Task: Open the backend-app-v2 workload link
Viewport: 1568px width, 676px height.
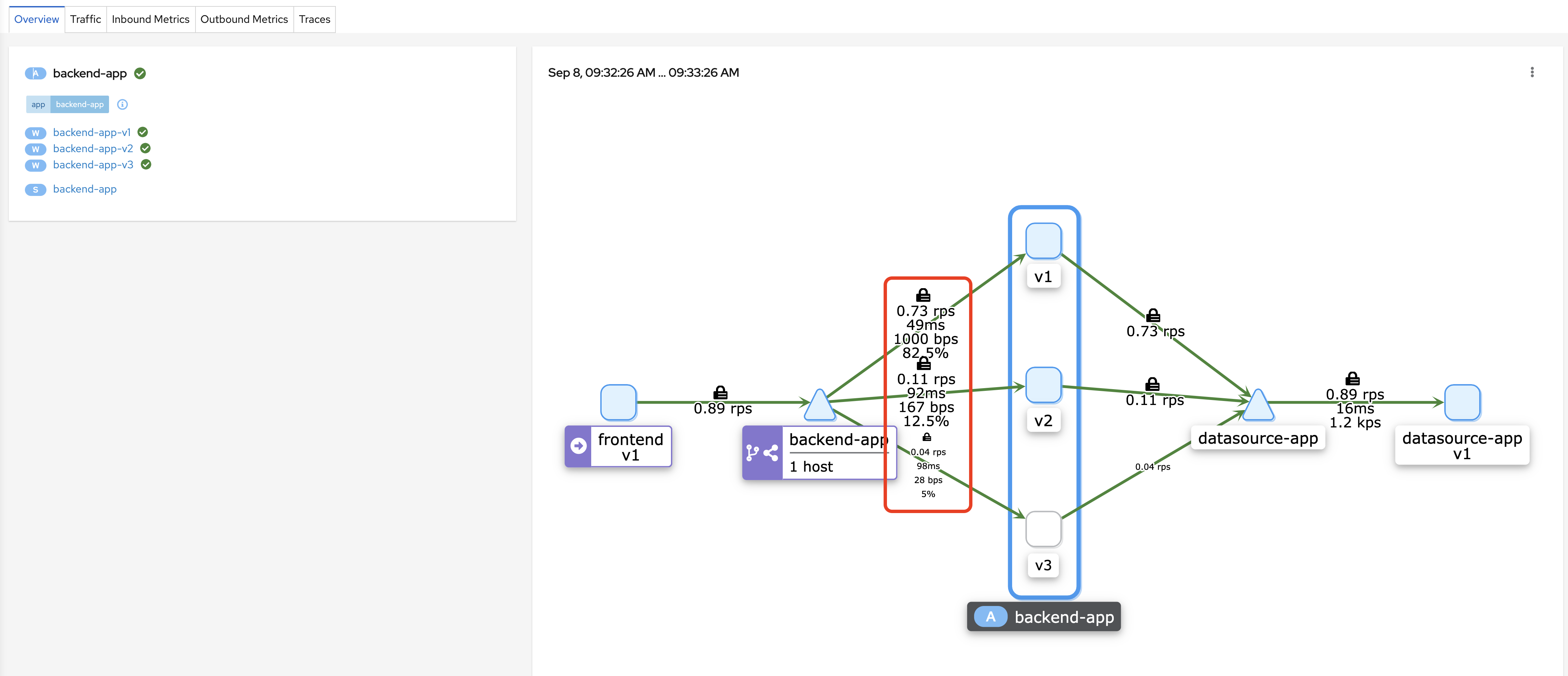Action: coord(93,148)
